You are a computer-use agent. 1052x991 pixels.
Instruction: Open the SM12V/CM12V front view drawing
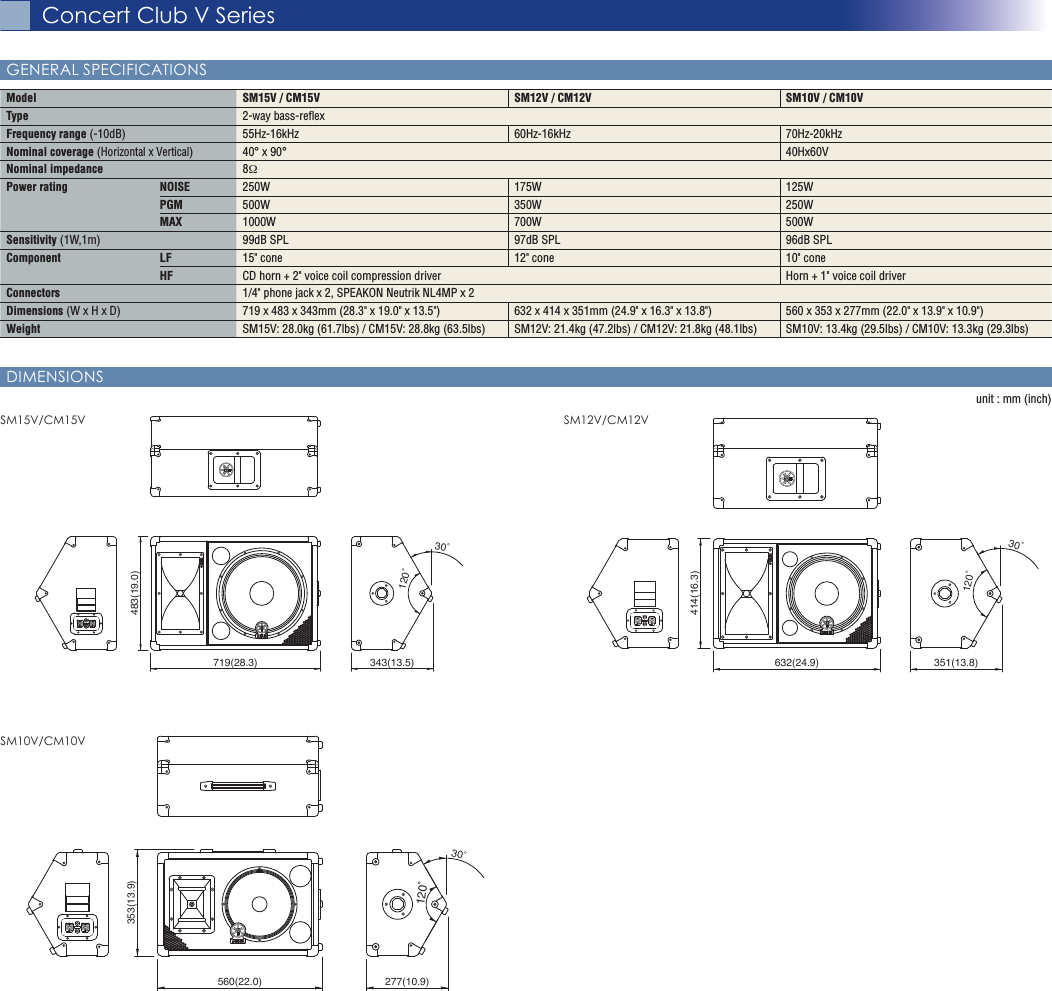[796, 593]
